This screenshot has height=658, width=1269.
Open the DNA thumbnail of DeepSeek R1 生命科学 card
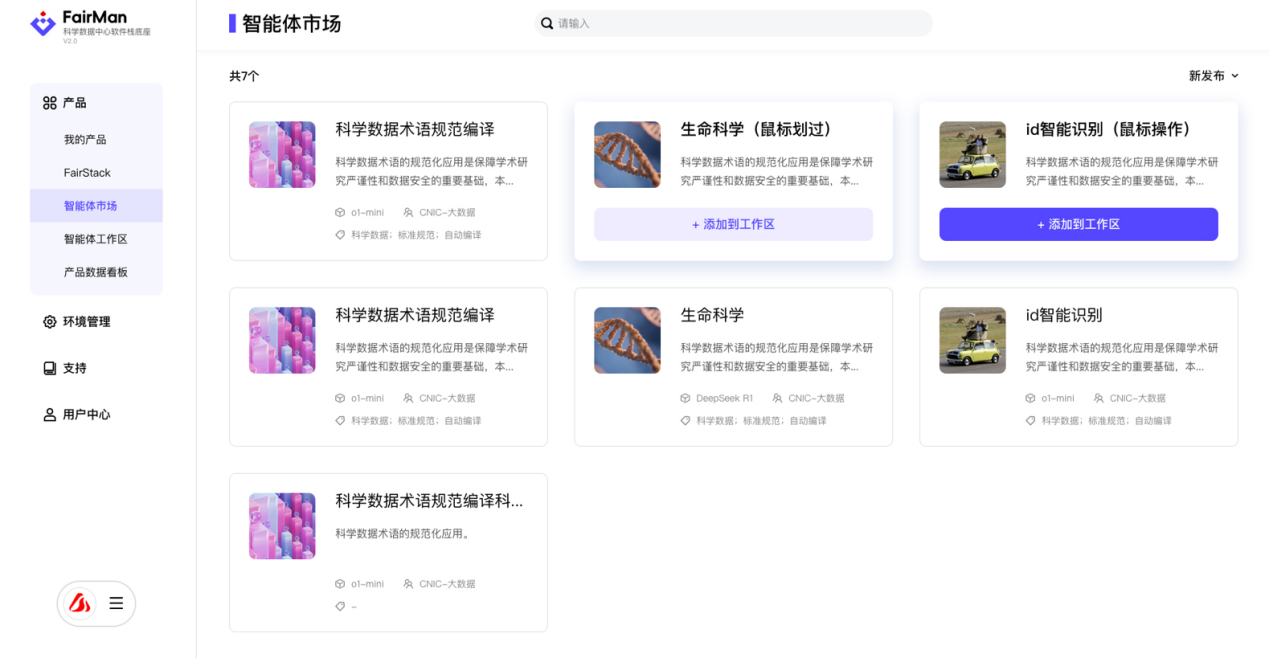(627, 340)
